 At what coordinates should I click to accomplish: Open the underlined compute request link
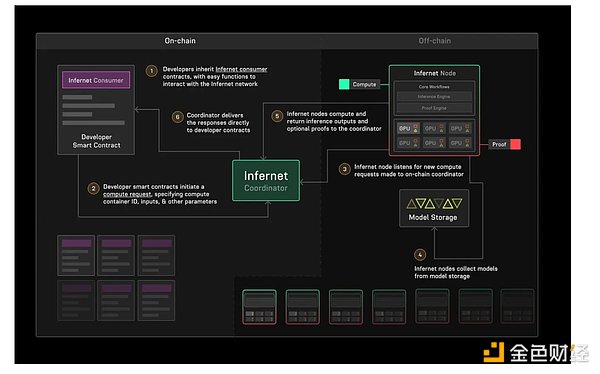(x=127, y=194)
